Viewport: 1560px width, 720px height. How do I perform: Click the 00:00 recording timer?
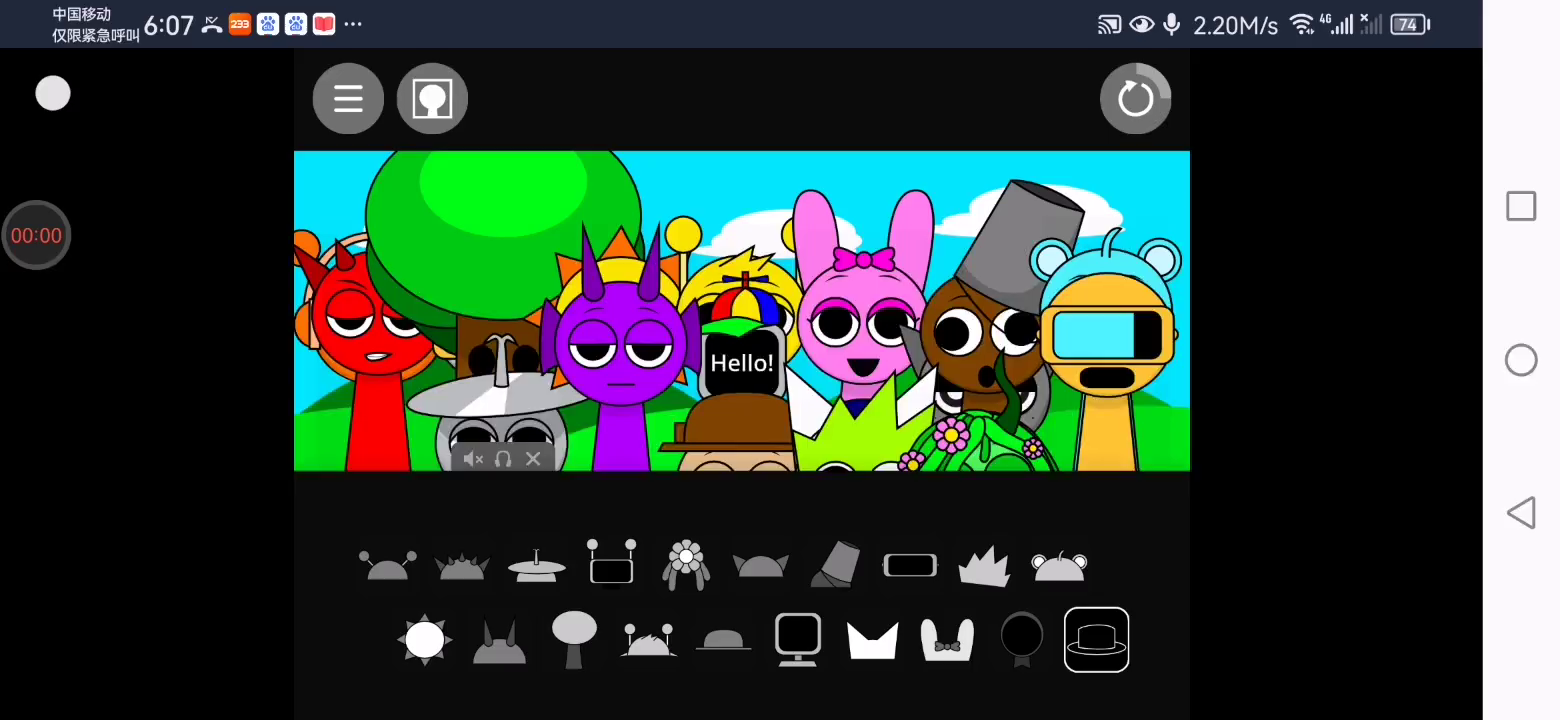(x=36, y=236)
